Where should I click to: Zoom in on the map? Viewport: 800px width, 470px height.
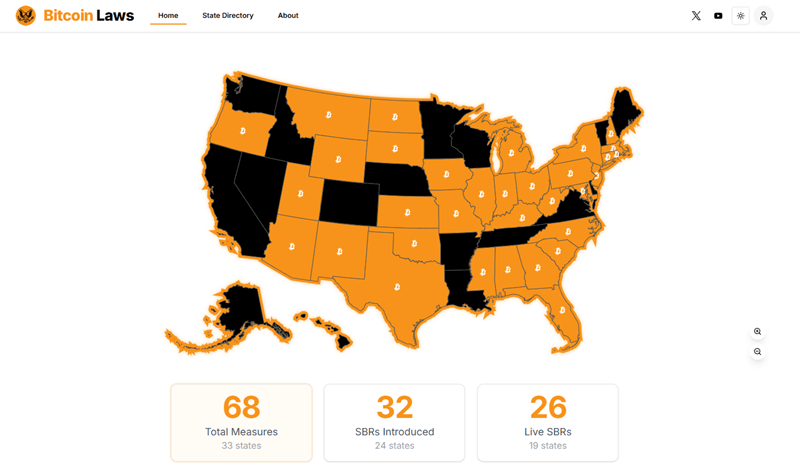(x=758, y=332)
